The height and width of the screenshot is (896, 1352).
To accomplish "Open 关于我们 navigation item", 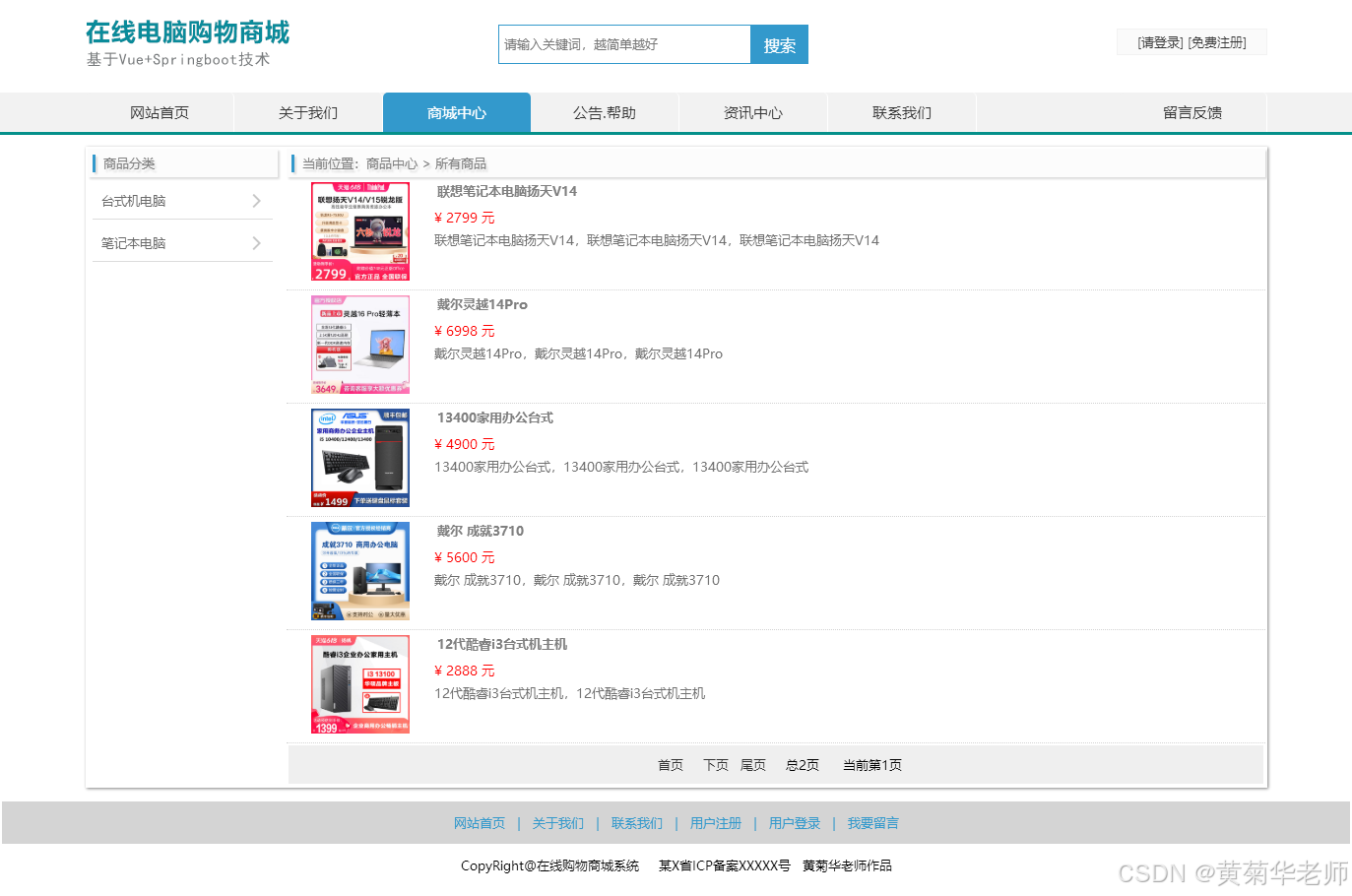I will pyautogui.click(x=308, y=112).
